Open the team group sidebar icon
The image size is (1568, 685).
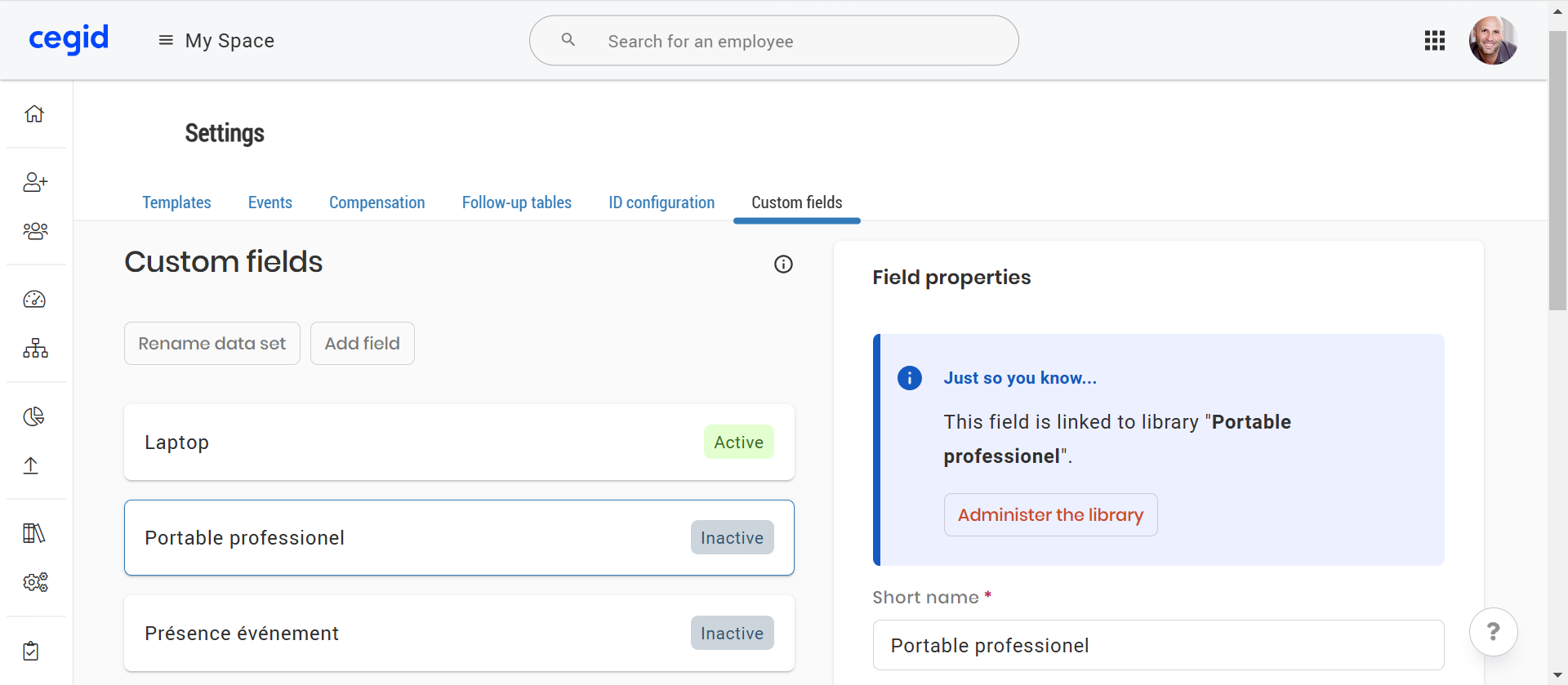(35, 231)
